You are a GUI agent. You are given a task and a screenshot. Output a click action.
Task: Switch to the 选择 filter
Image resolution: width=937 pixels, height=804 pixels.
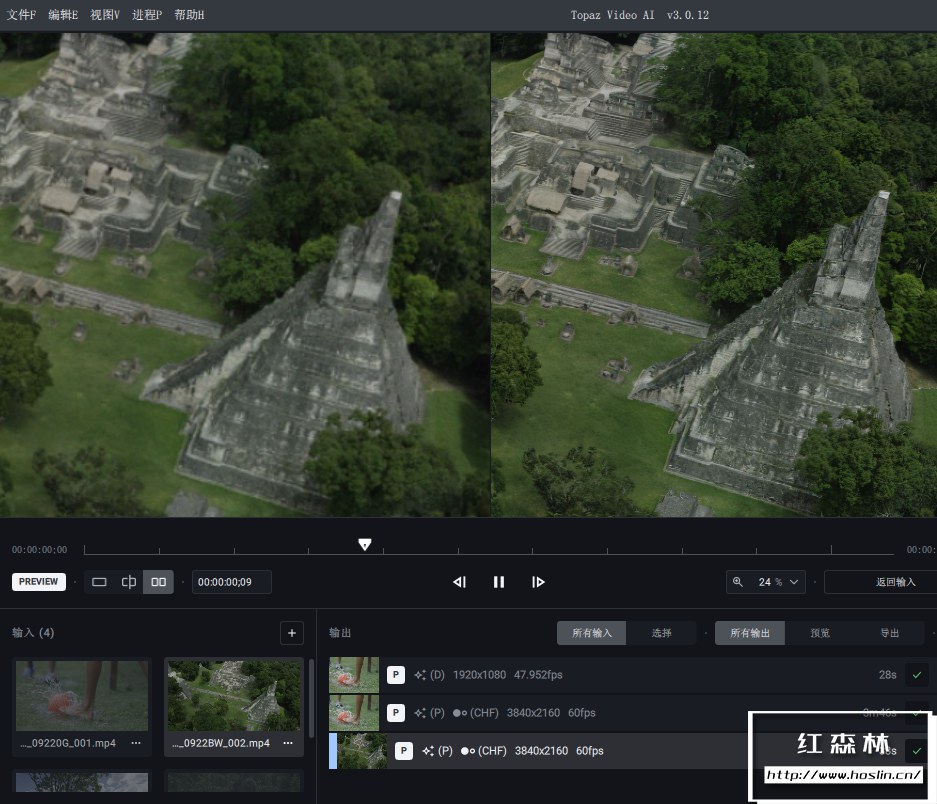click(661, 633)
